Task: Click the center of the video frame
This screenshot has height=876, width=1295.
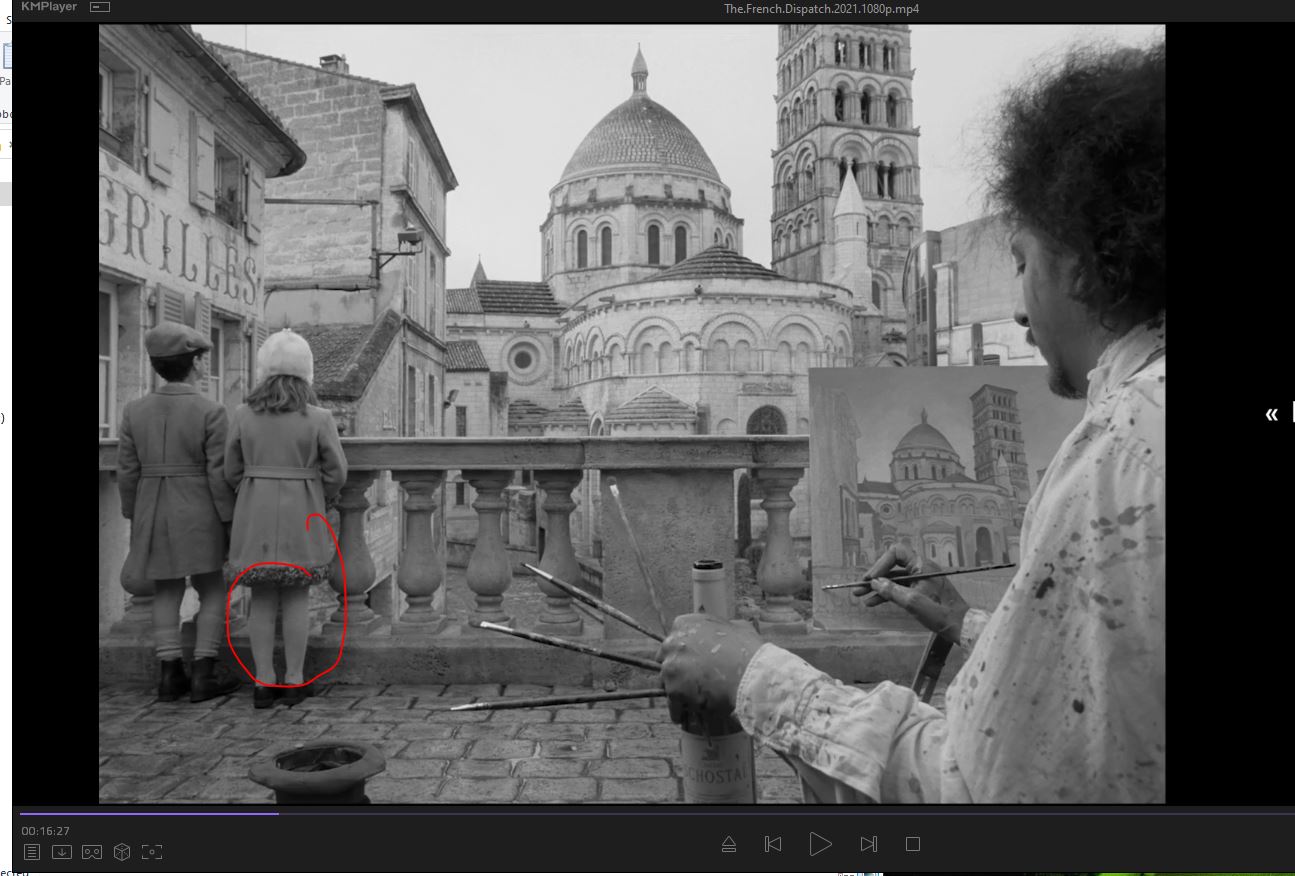Action: point(631,413)
